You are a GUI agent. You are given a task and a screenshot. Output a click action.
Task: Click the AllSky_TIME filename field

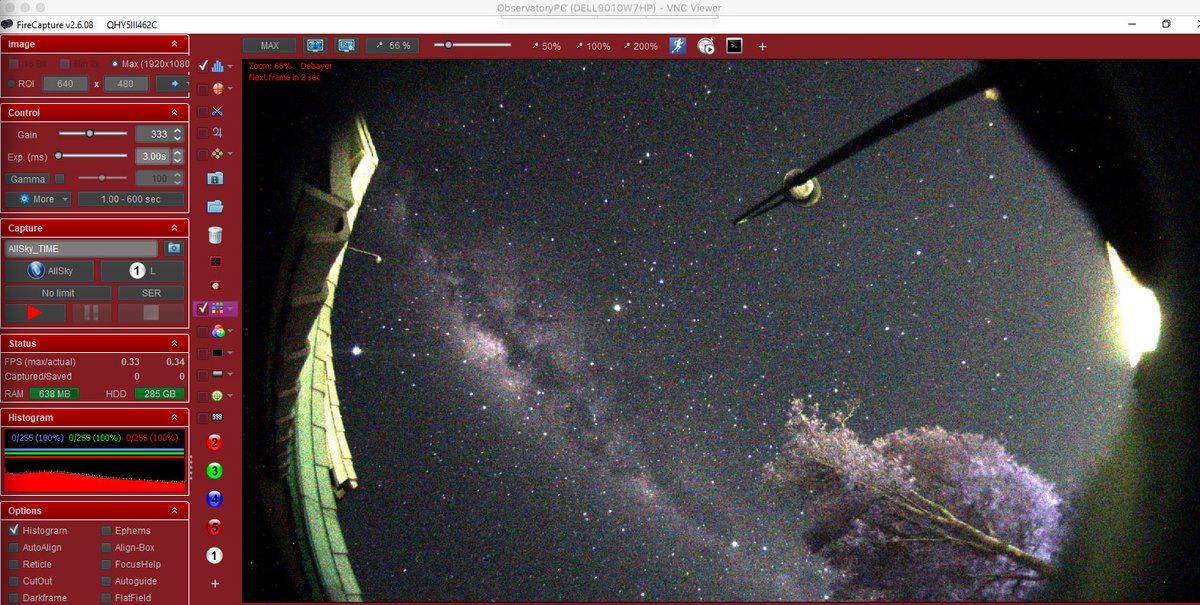[x=82, y=248]
